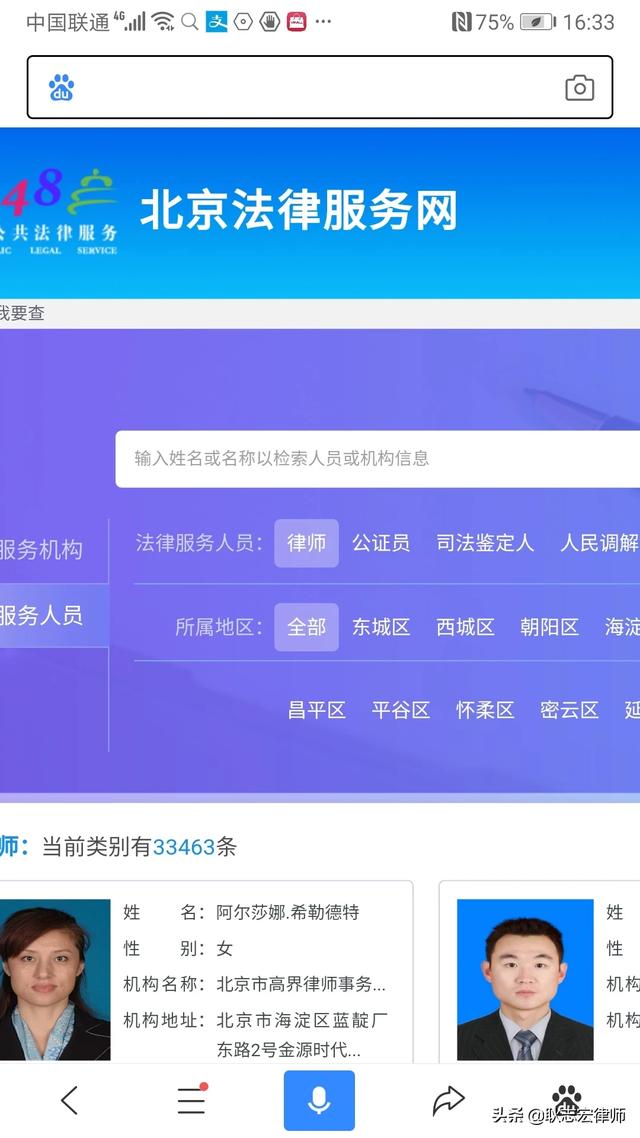
Task: Go back using the bottom back arrow
Action: 69,1100
